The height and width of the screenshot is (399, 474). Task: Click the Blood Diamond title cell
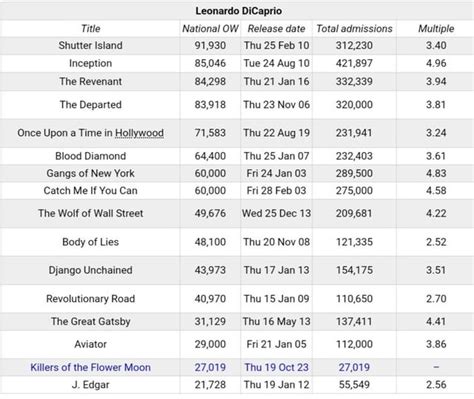90,156
